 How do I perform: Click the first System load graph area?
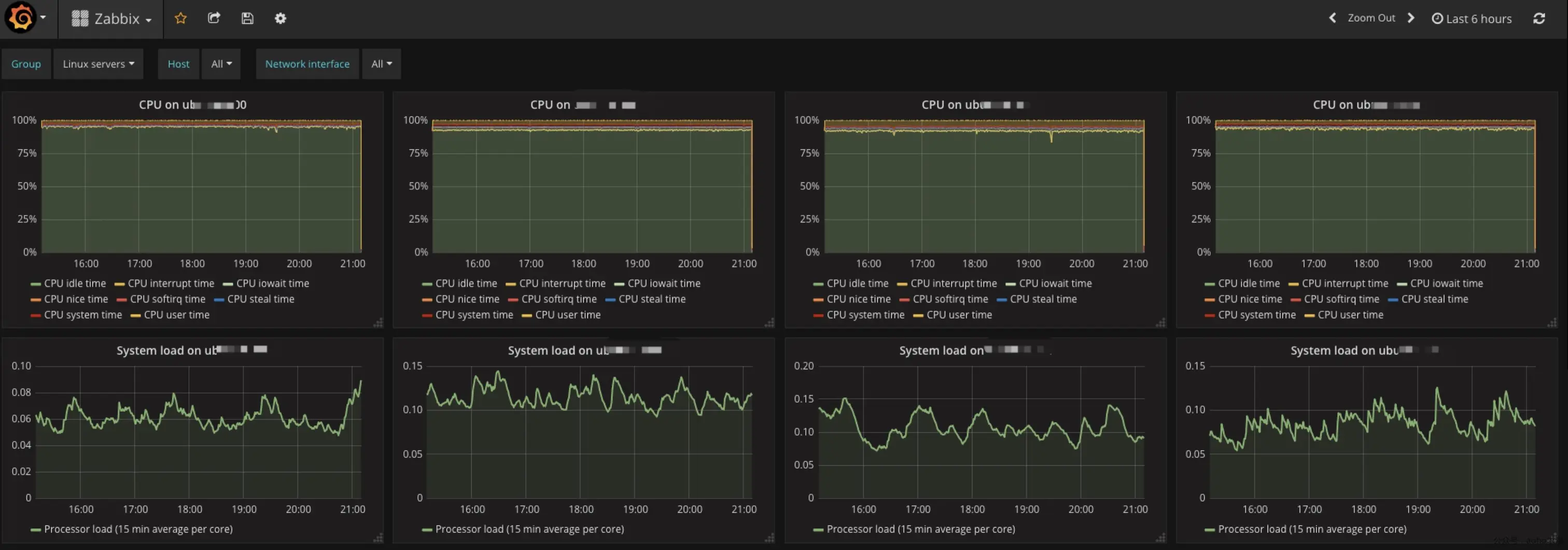pyautogui.click(x=199, y=432)
